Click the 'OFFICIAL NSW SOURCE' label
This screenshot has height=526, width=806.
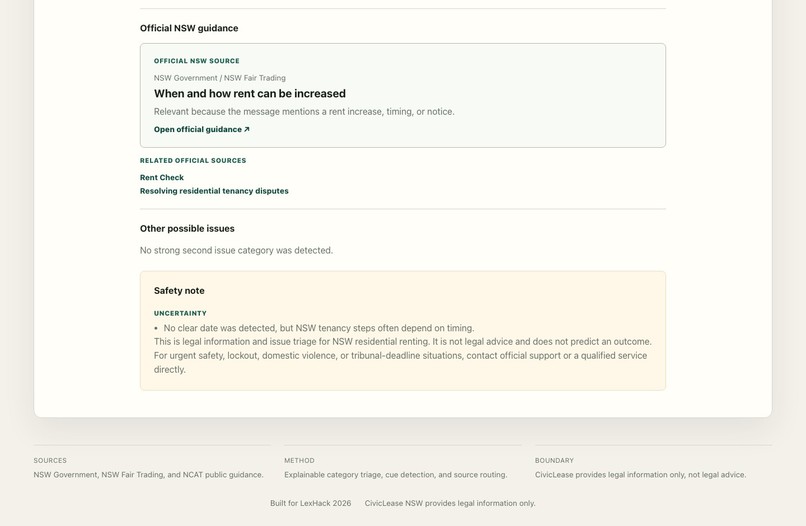(x=196, y=61)
